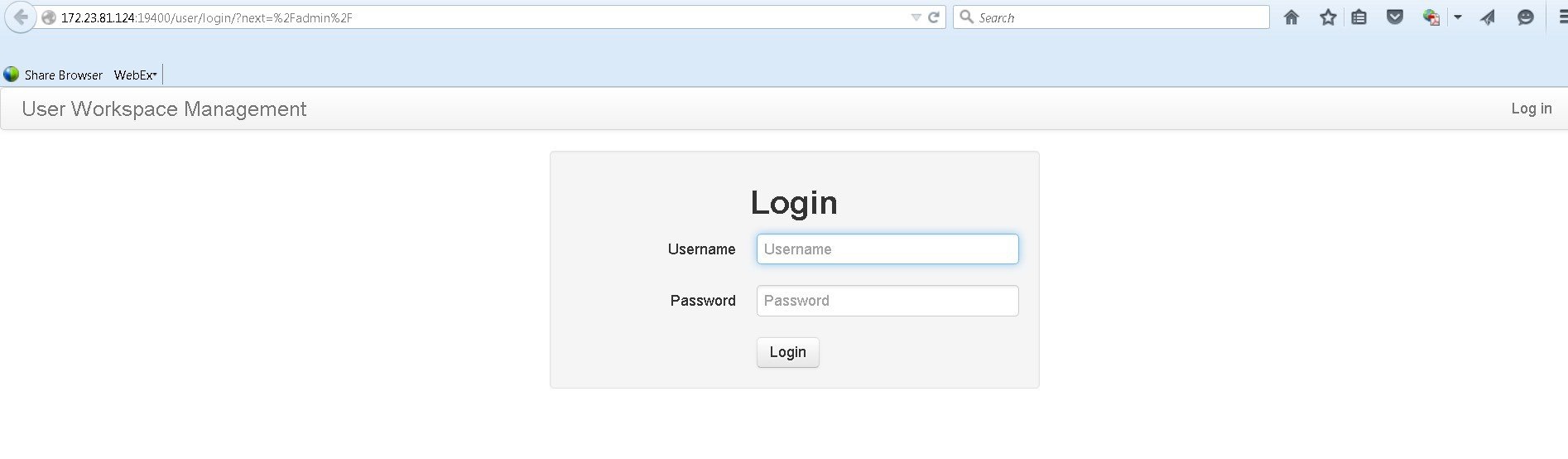The image size is (1568, 459).
Task: Open the smiley chat icon
Action: click(x=1525, y=17)
